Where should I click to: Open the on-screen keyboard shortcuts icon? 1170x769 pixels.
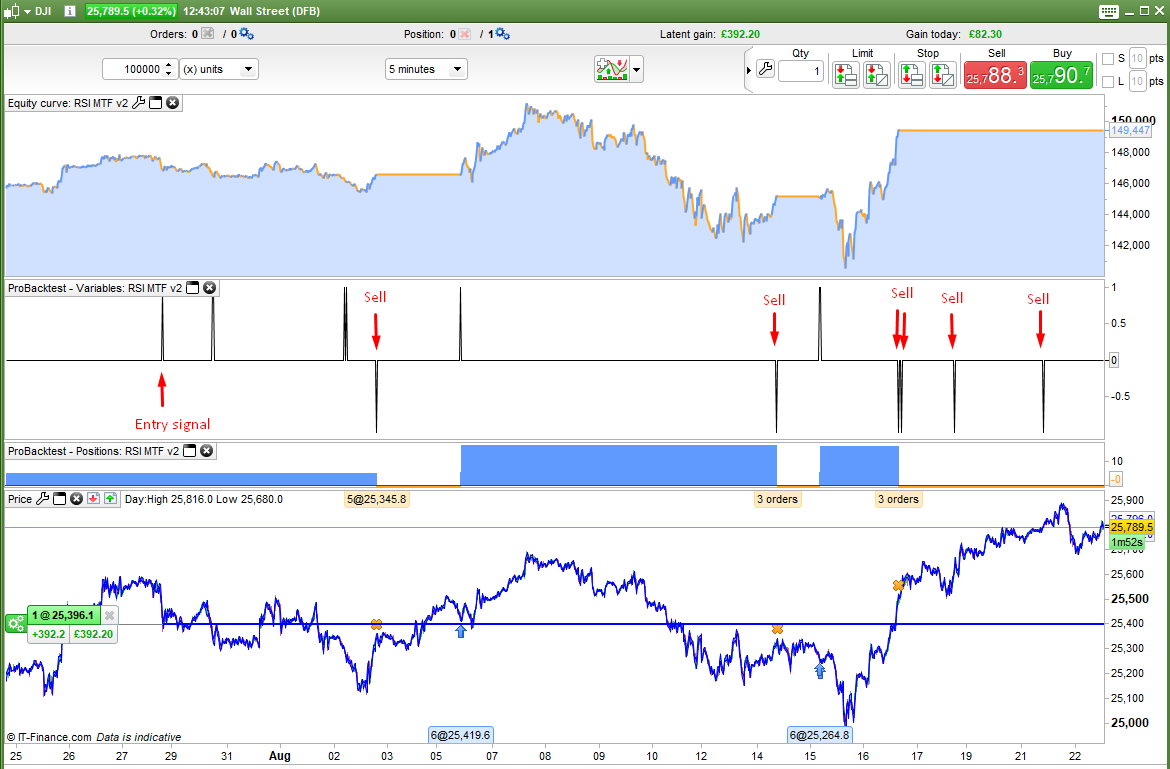[1109, 11]
